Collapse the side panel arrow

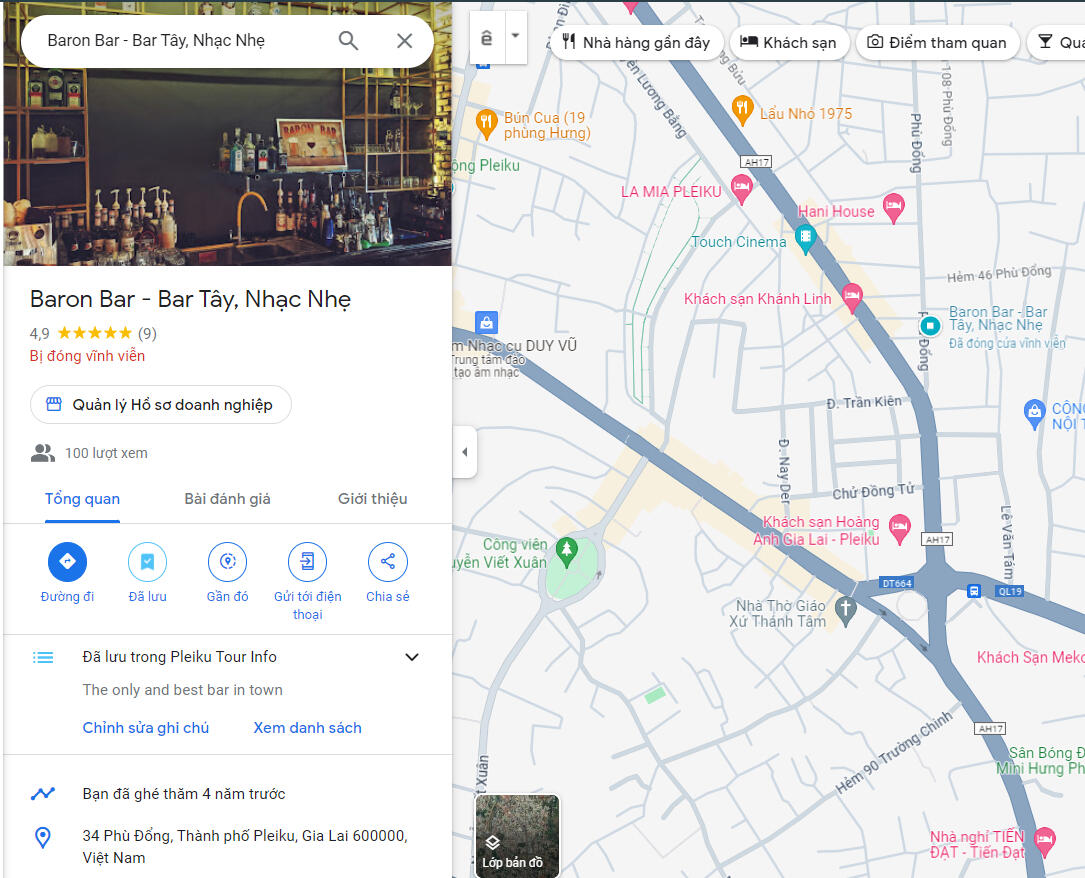[464, 452]
